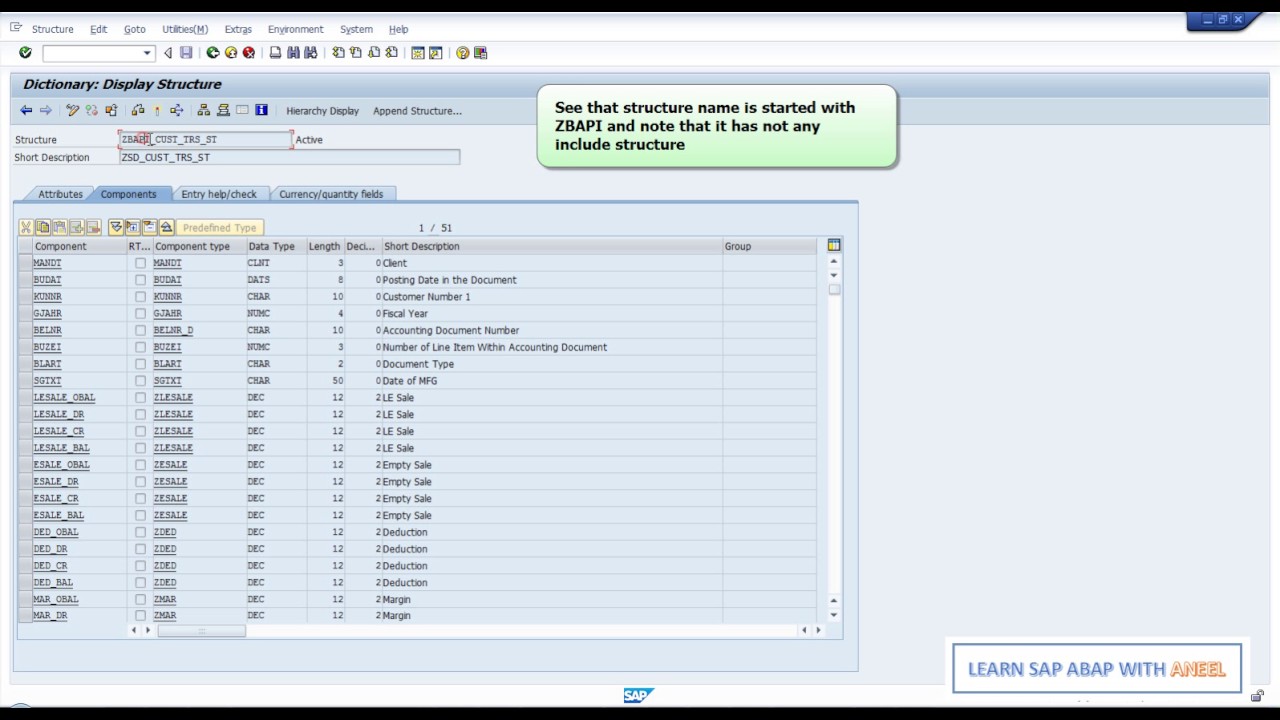Switch to the Entry help/check tab

tap(219, 194)
